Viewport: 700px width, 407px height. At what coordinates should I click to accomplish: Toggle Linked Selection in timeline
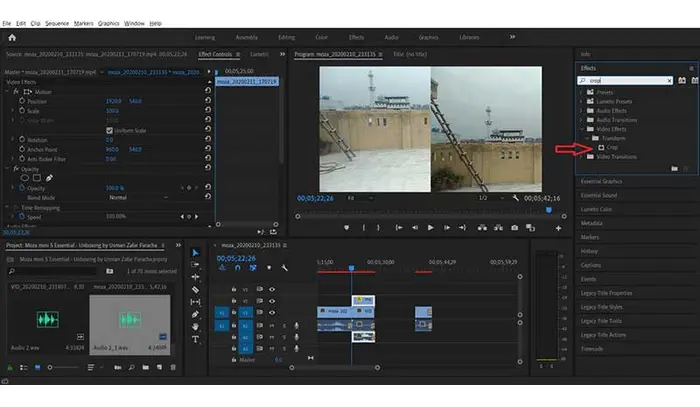(253, 268)
